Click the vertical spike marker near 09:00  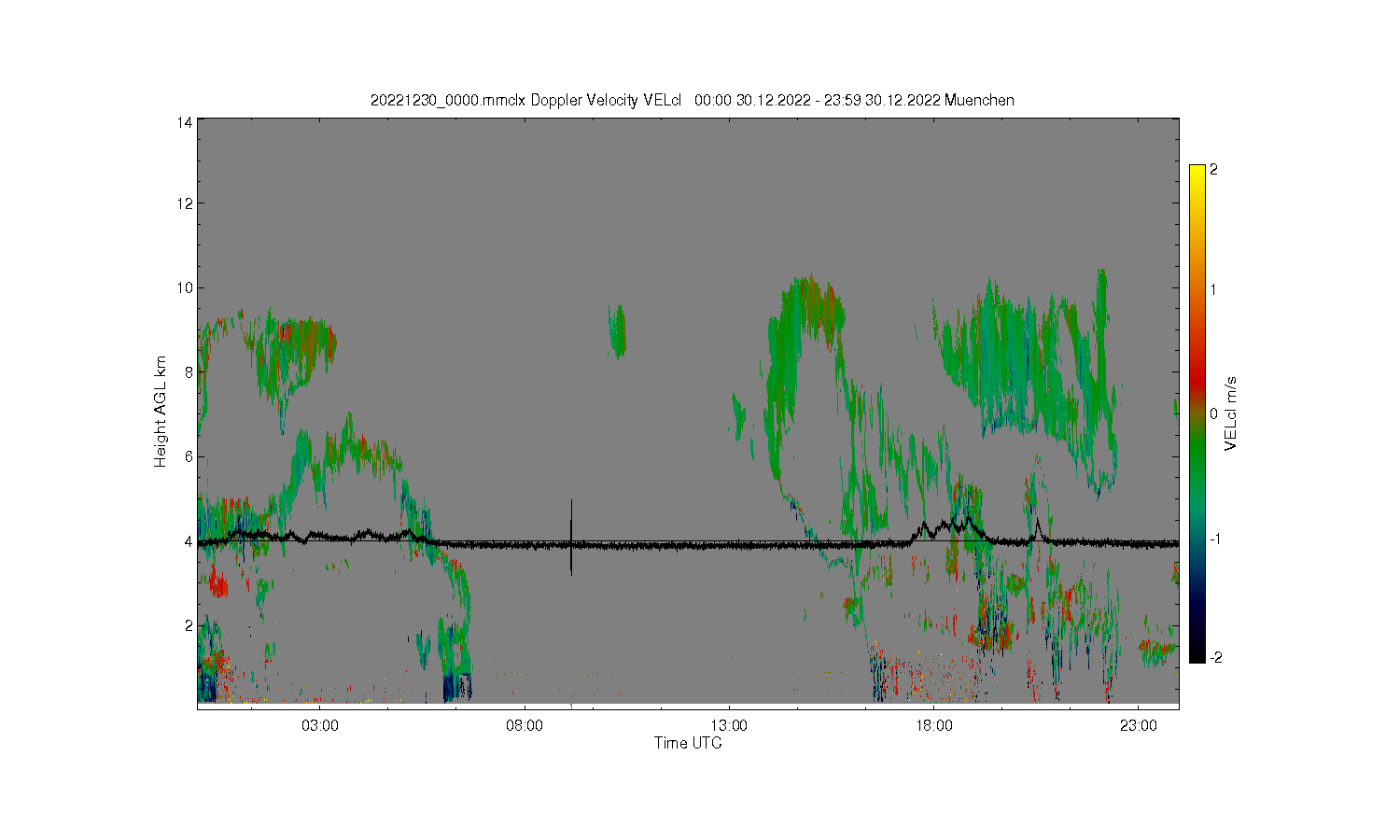point(571,537)
